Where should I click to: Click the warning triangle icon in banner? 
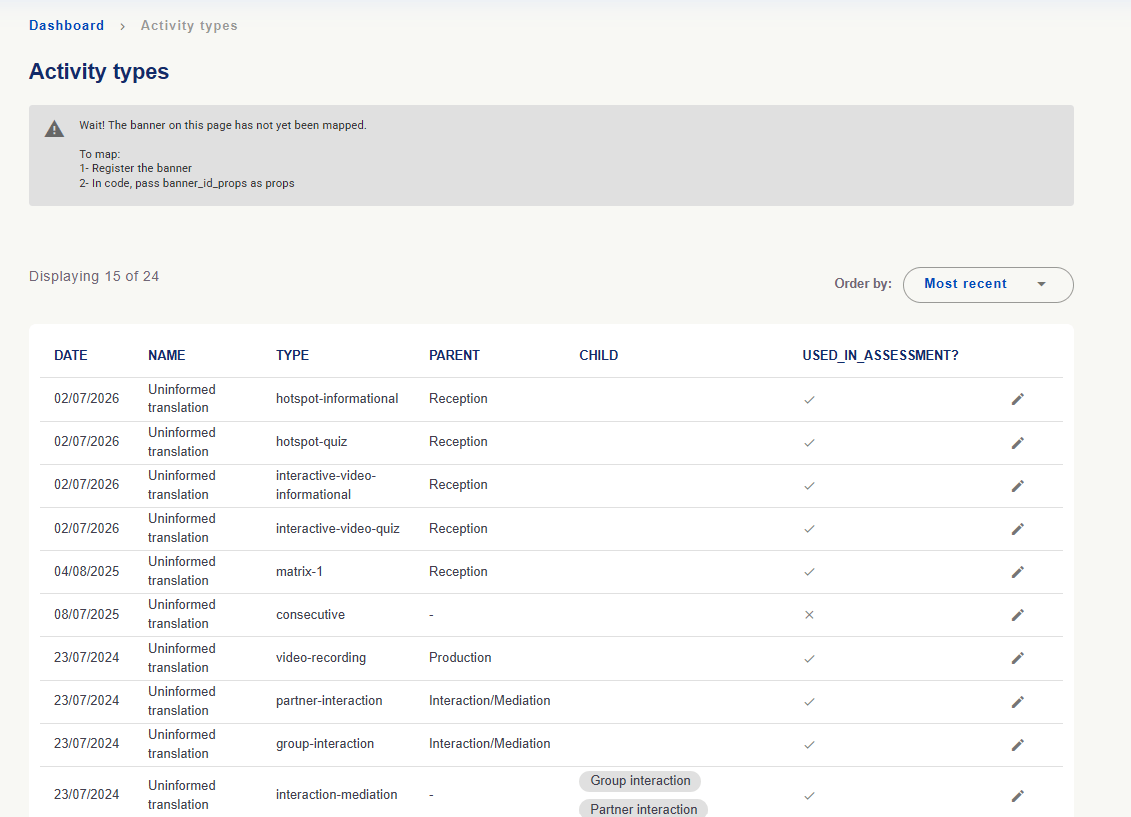(x=54, y=129)
